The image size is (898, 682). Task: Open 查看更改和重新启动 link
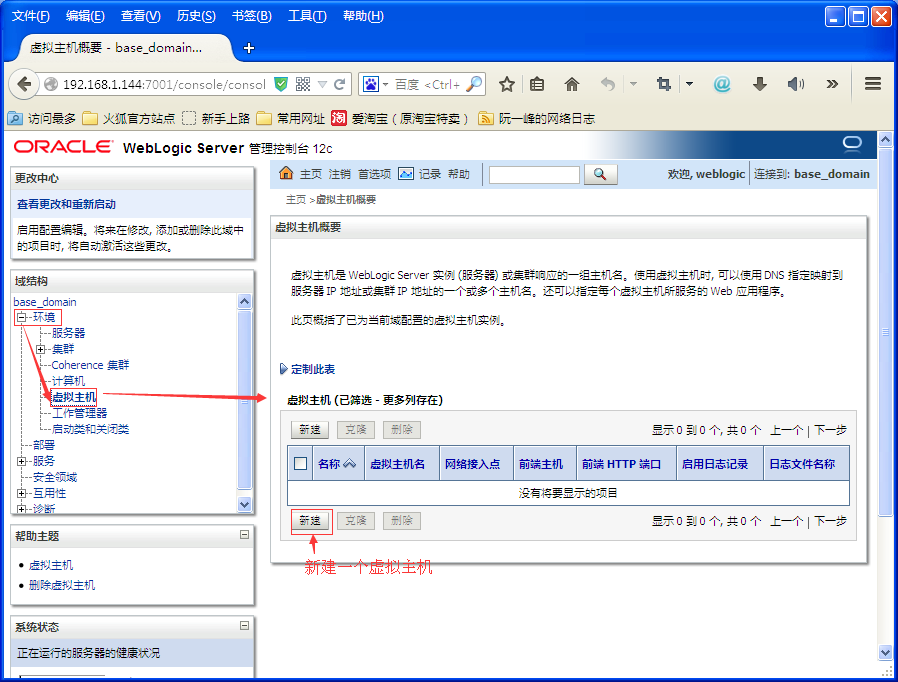click(x=66, y=204)
